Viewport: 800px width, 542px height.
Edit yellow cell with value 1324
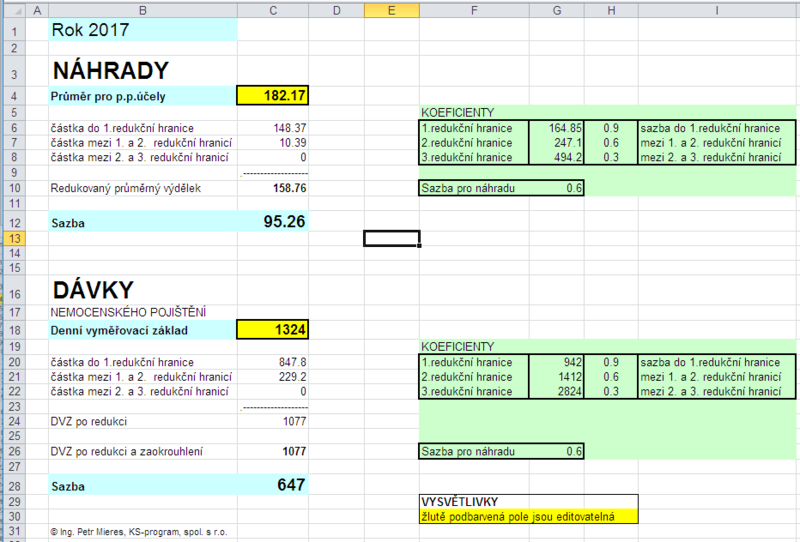[273, 330]
